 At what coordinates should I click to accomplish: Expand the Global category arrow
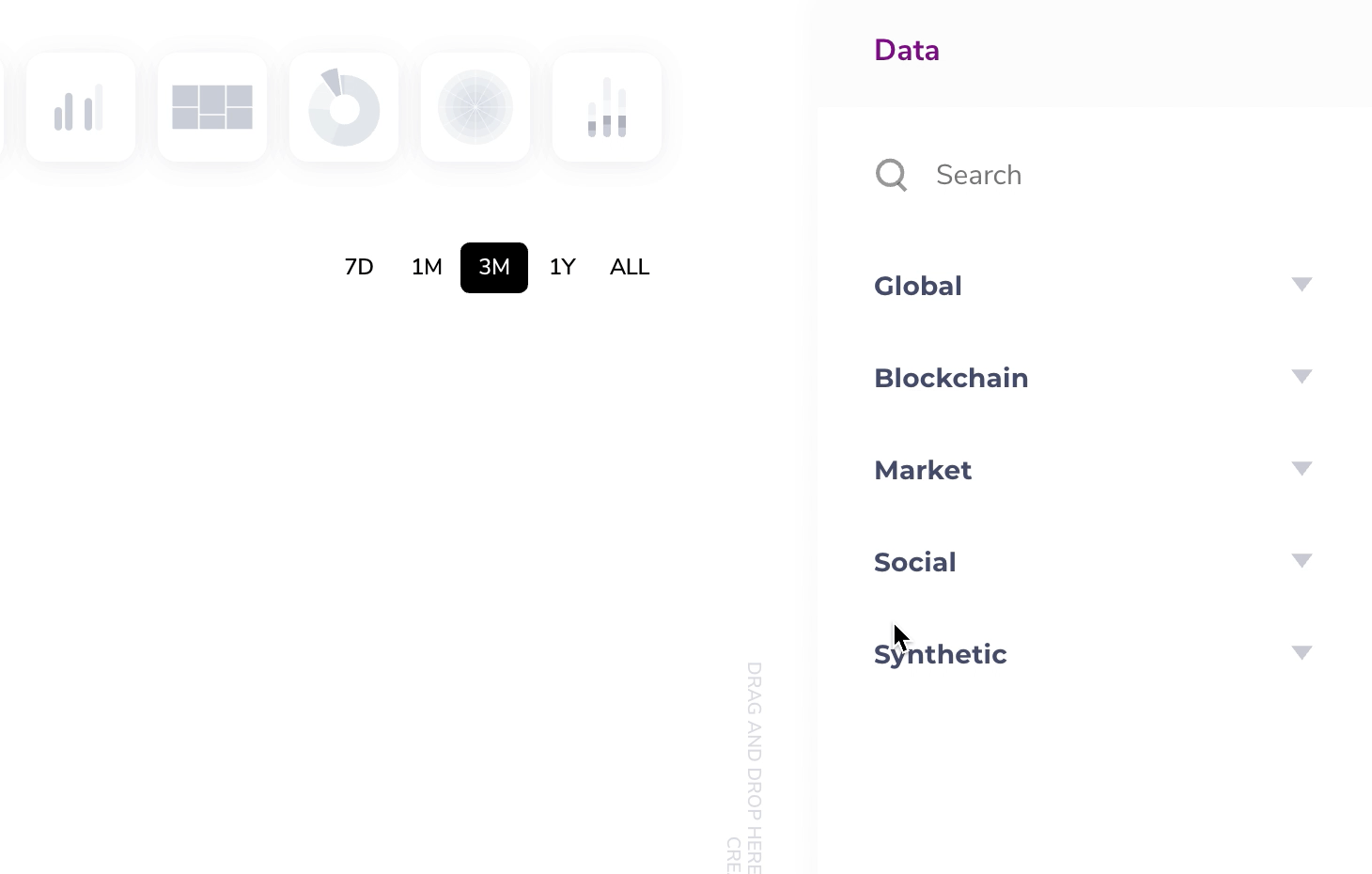point(1302,285)
